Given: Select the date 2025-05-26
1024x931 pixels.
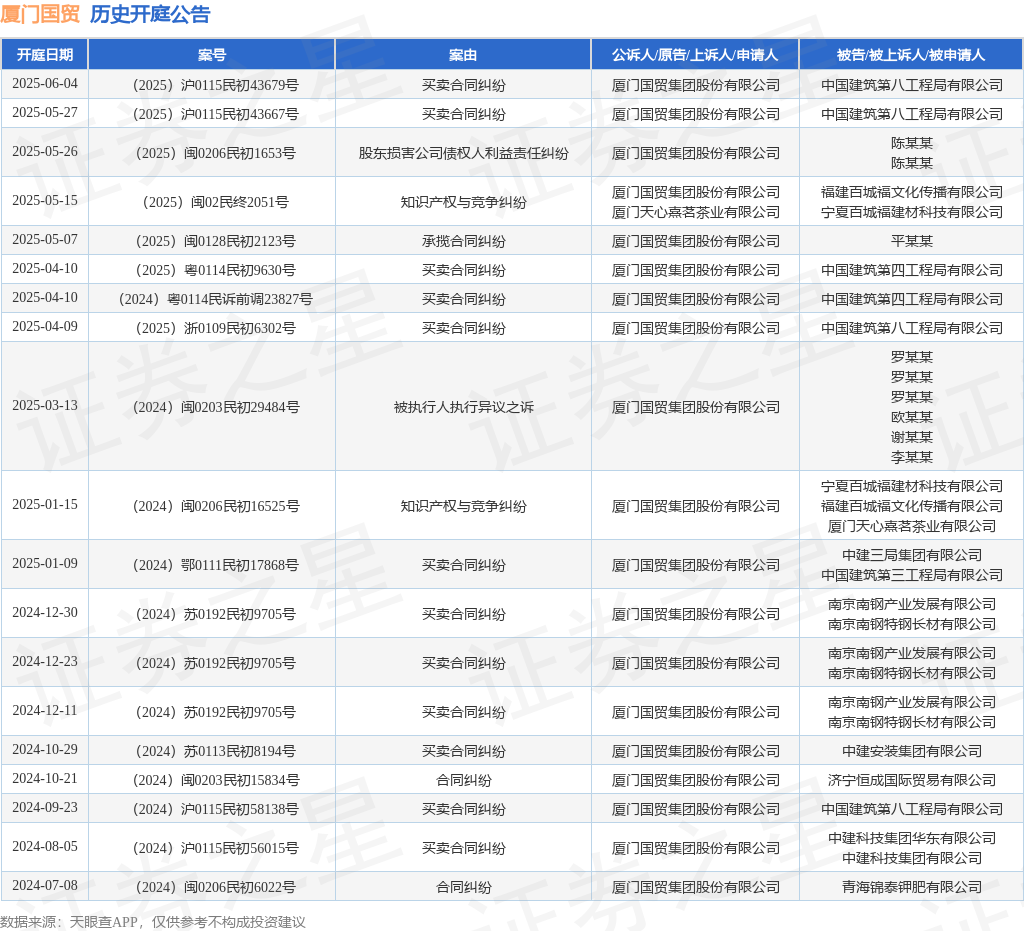Looking at the screenshot, I should [44, 151].
